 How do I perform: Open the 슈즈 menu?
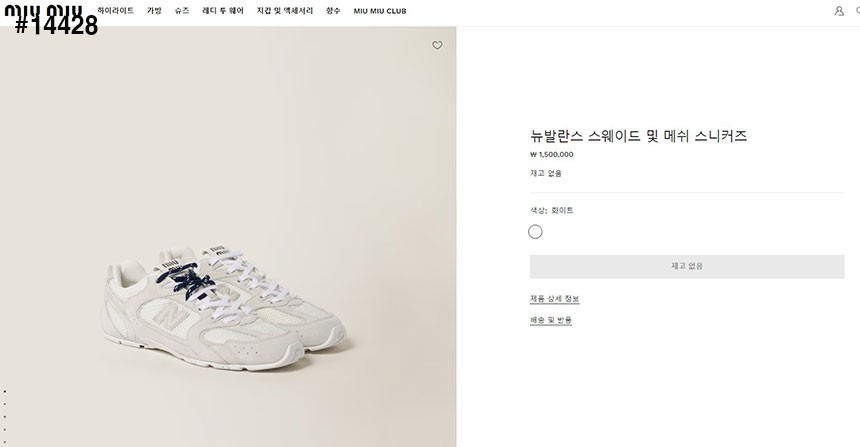click(x=182, y=11)
